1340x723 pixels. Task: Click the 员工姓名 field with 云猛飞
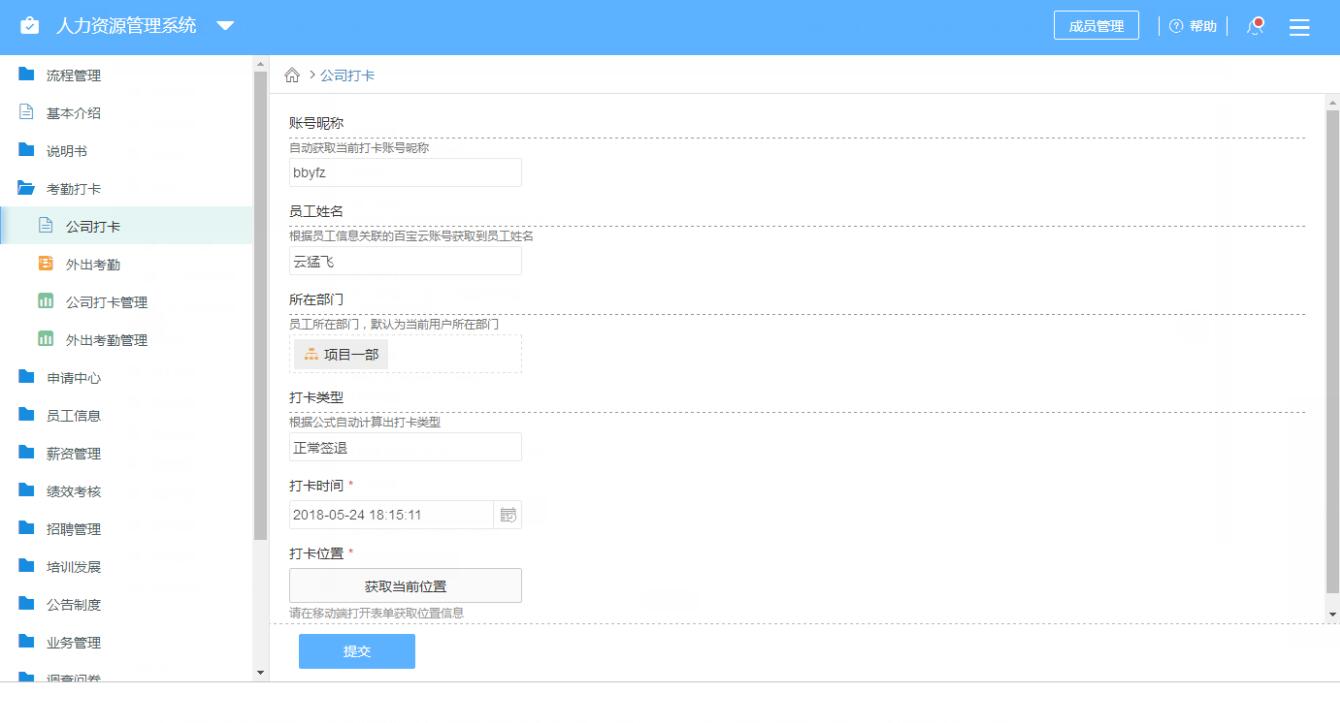pos(405,260)
